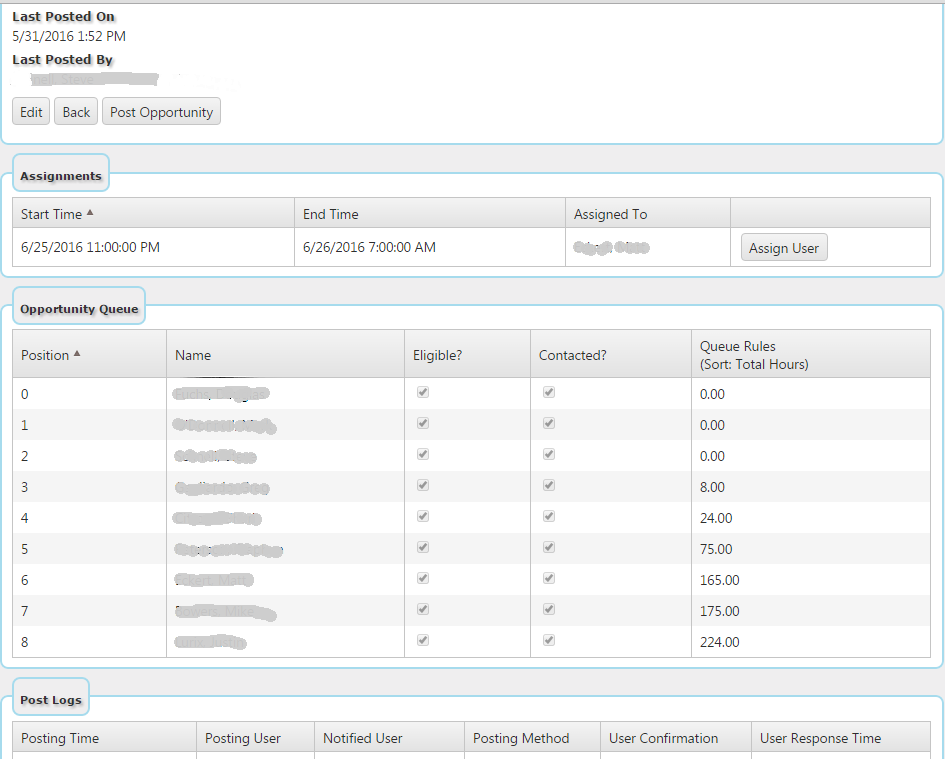
Task: Toggle the Eligible checkbox for position 4
Action: point(423,517)
